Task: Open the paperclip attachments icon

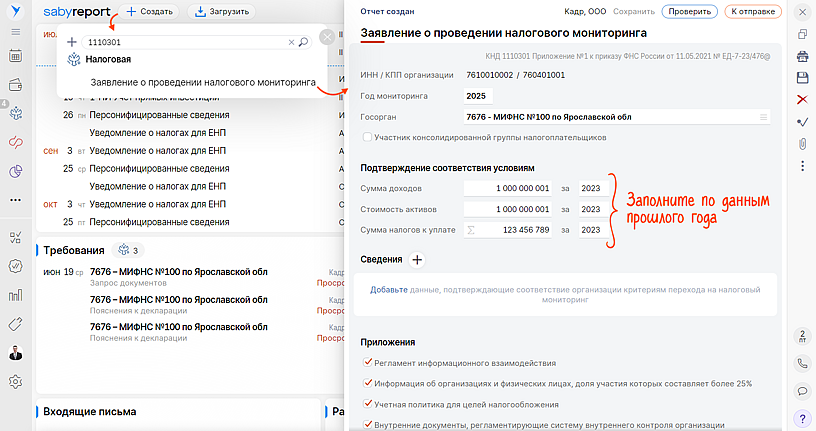Action: pyautogui.click(x=802, y=143)
